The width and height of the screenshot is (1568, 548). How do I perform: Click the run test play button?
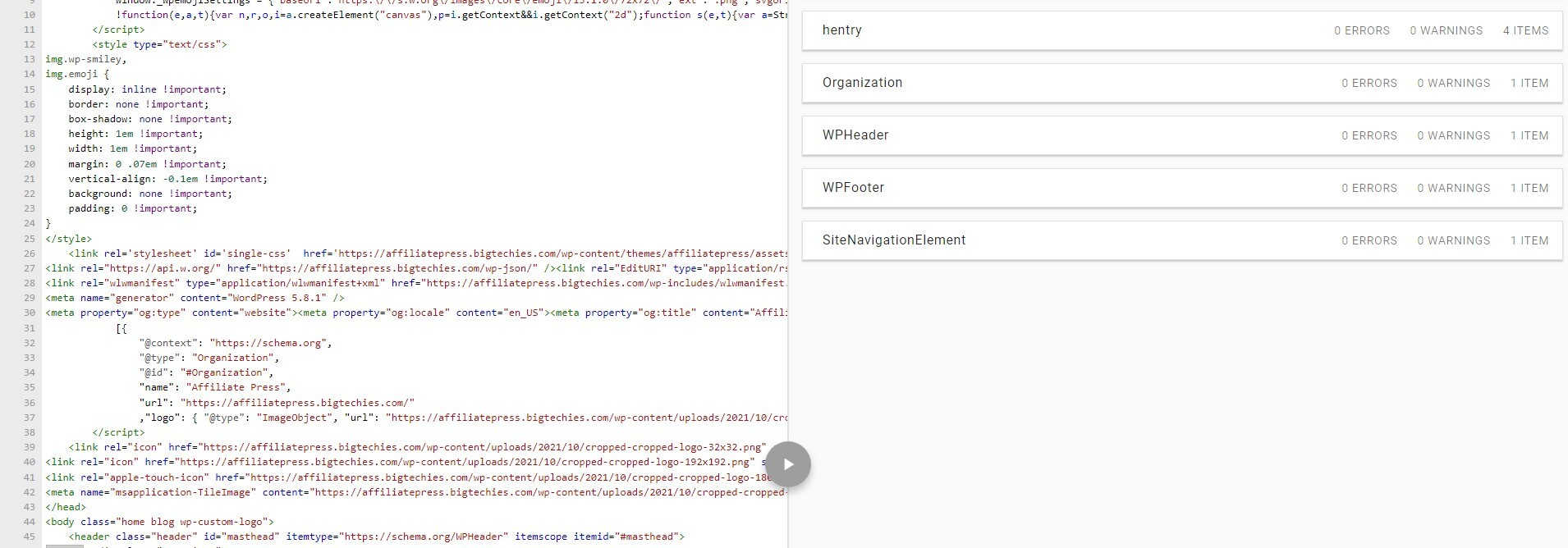pos(788,464)
